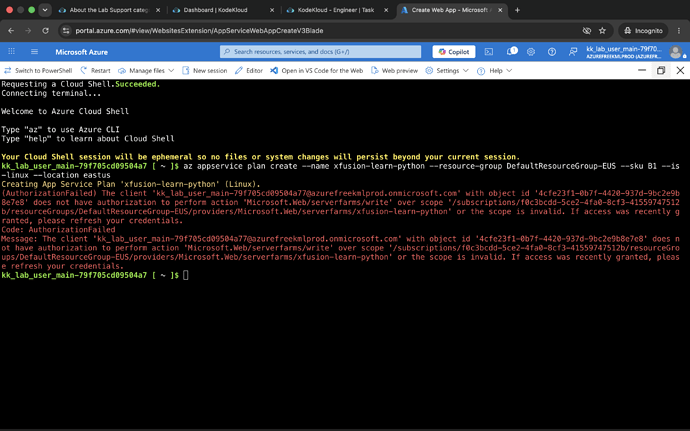Reload the Azure portal page
This screenshot has height=431, width=690.
click(x=45, y=30)
